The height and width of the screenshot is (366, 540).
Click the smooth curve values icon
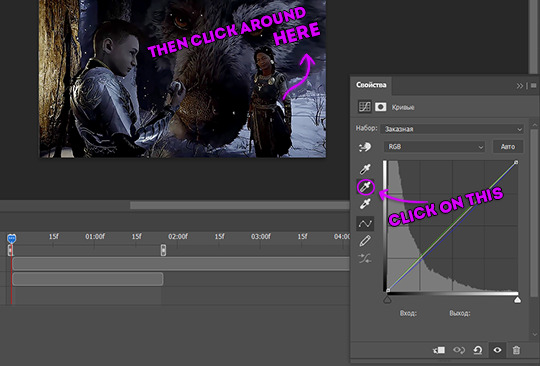coord(365,258)
